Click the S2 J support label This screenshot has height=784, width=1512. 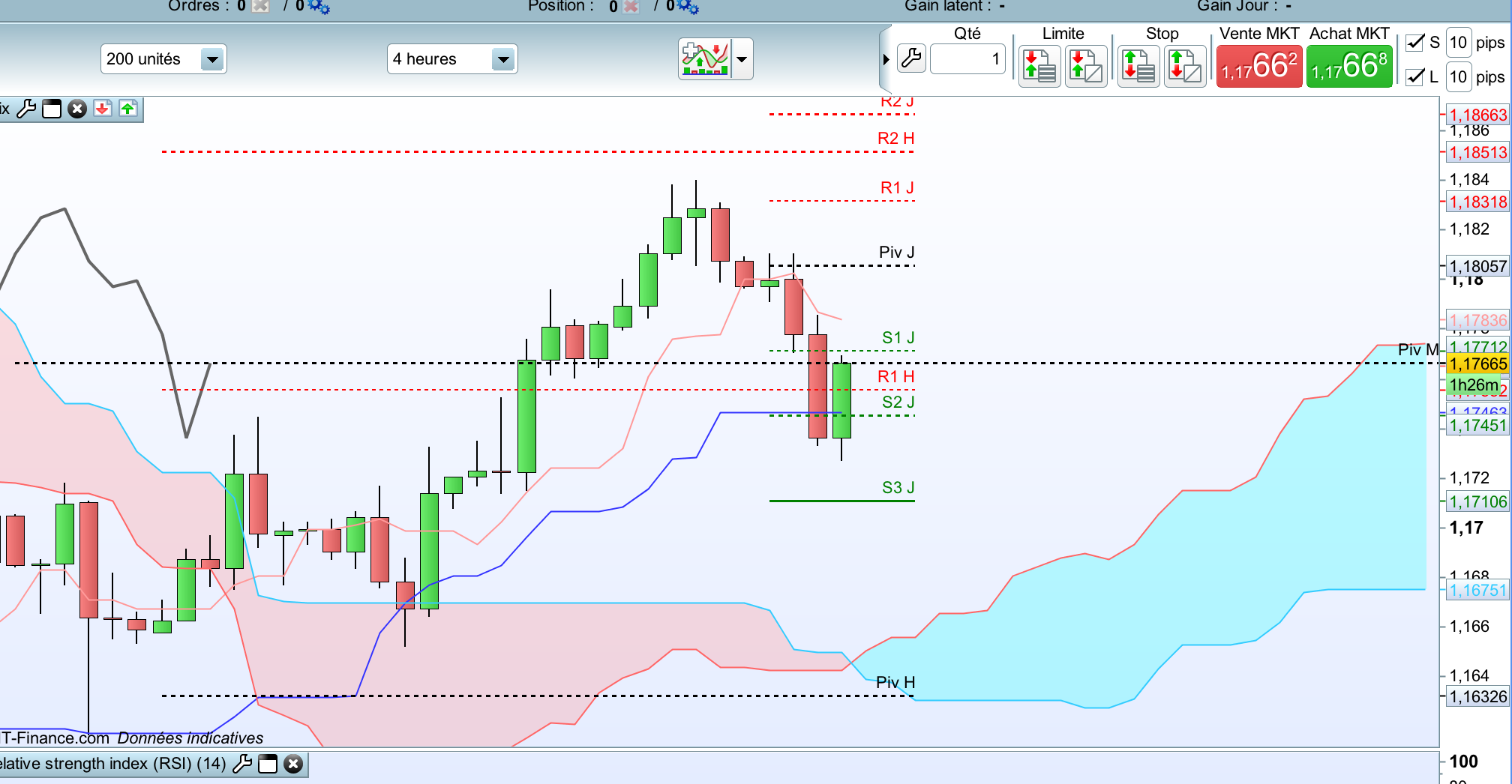[x=898, y=402]
